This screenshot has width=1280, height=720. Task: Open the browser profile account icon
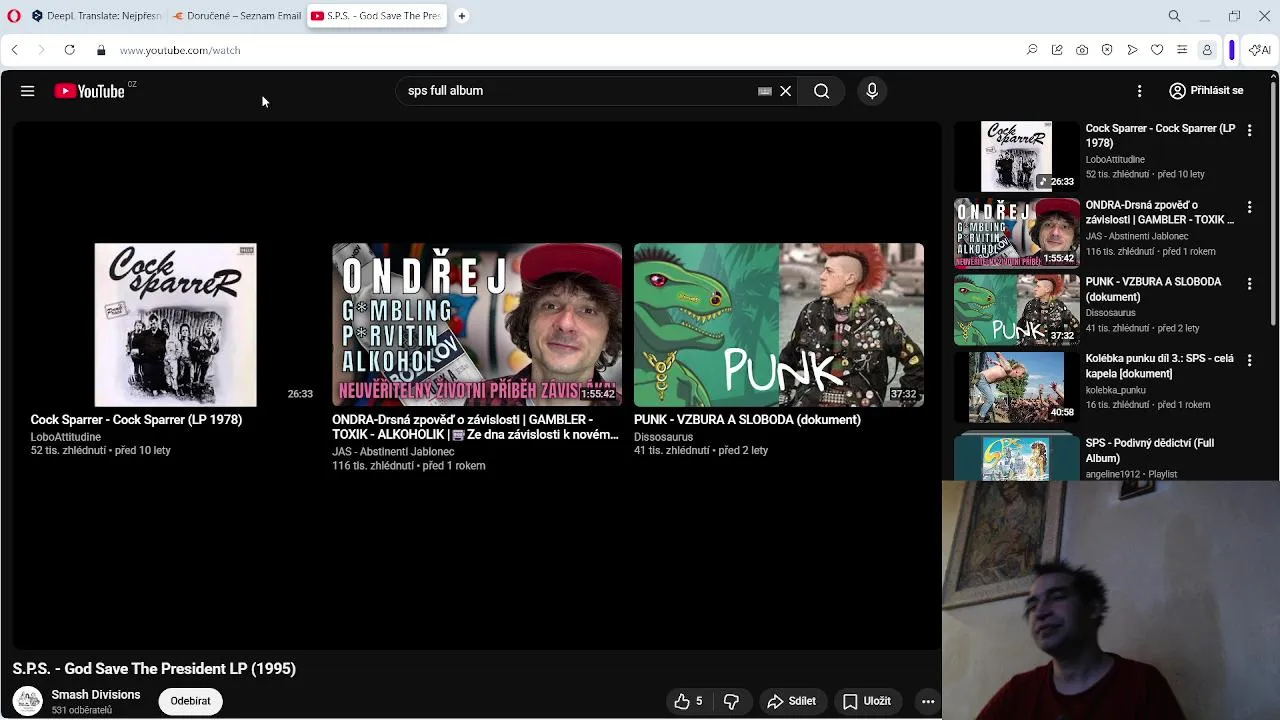click(x=1207, y=50)
